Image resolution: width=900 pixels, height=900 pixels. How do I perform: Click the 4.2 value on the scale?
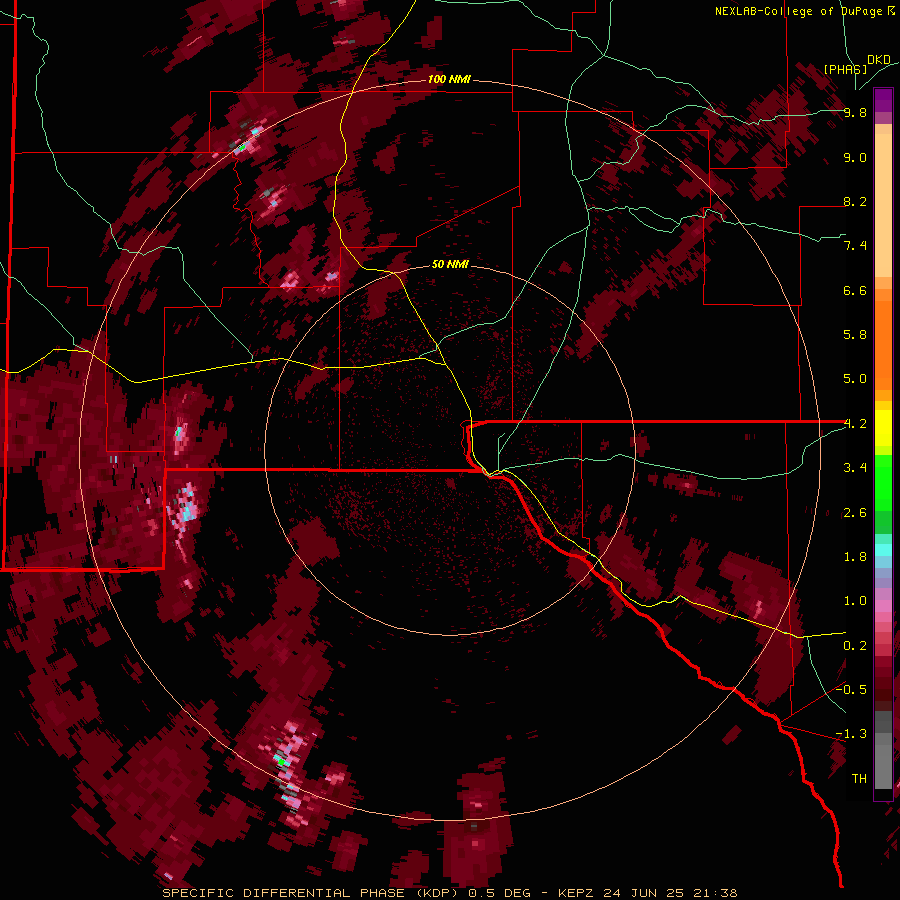[x=855, y=424]
